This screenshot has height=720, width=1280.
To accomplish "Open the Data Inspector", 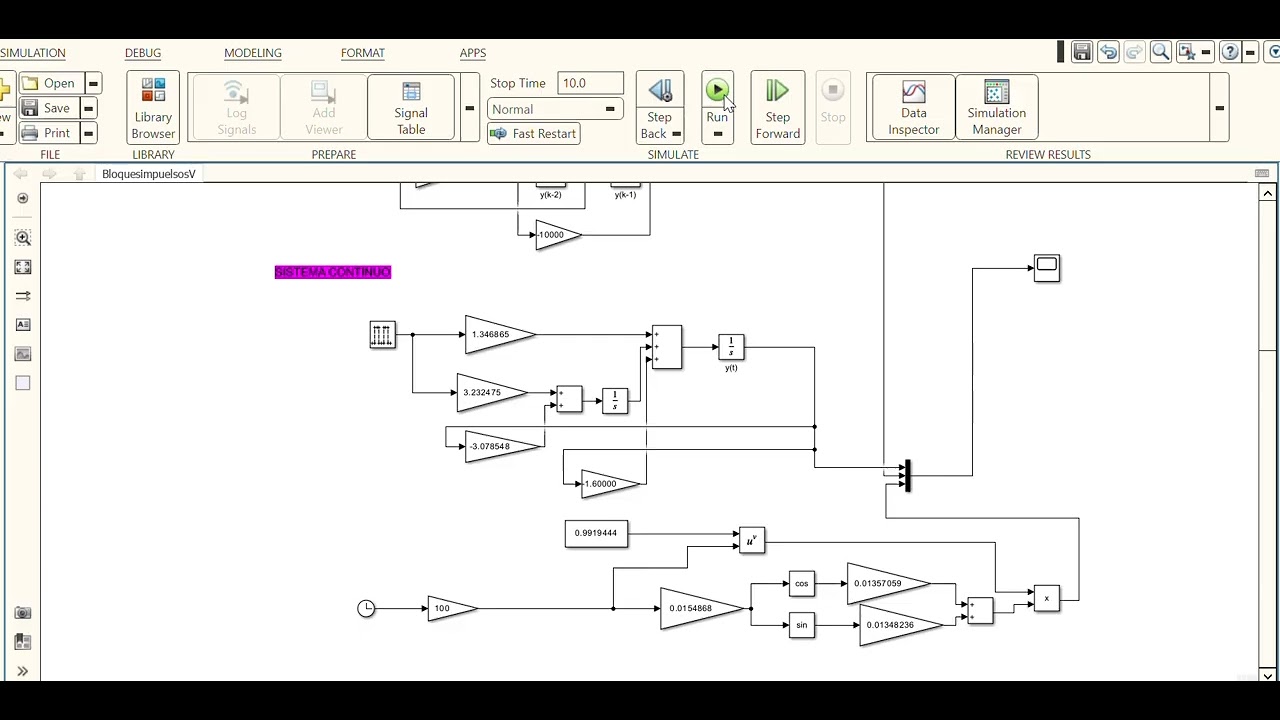I will [x=913, y=108].
